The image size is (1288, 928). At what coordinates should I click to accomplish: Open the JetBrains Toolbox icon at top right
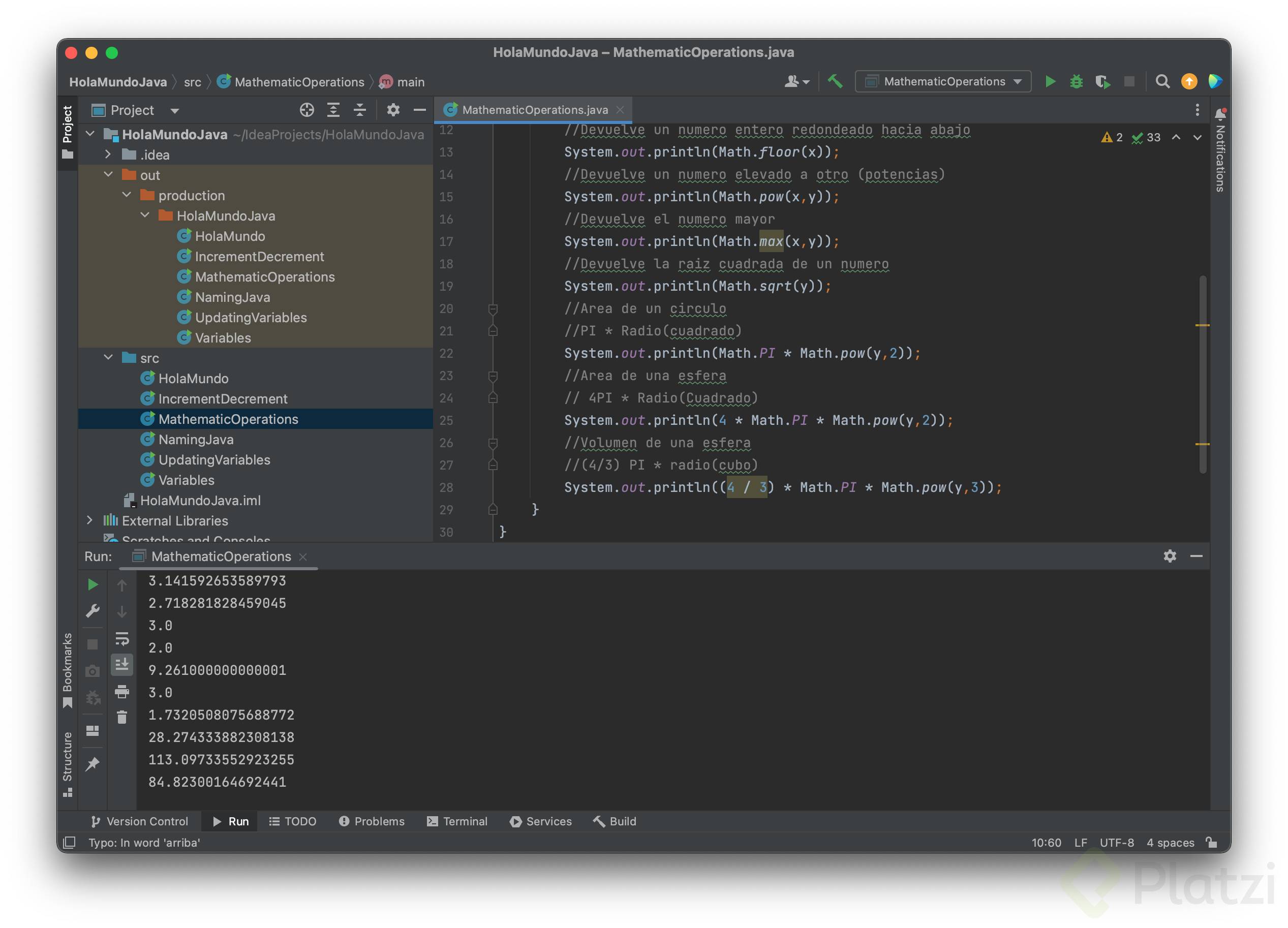coord(1215,82)
